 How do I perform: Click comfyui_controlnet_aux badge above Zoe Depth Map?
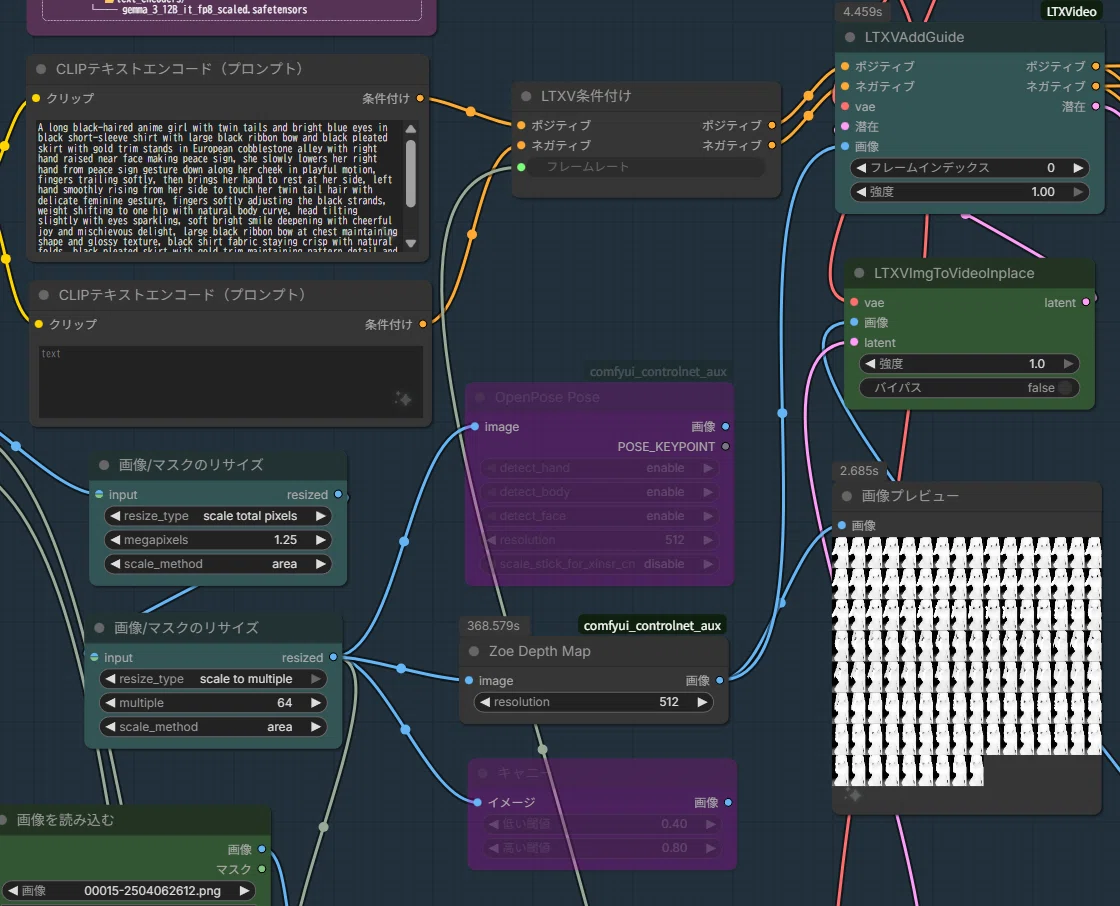[652, 626]
